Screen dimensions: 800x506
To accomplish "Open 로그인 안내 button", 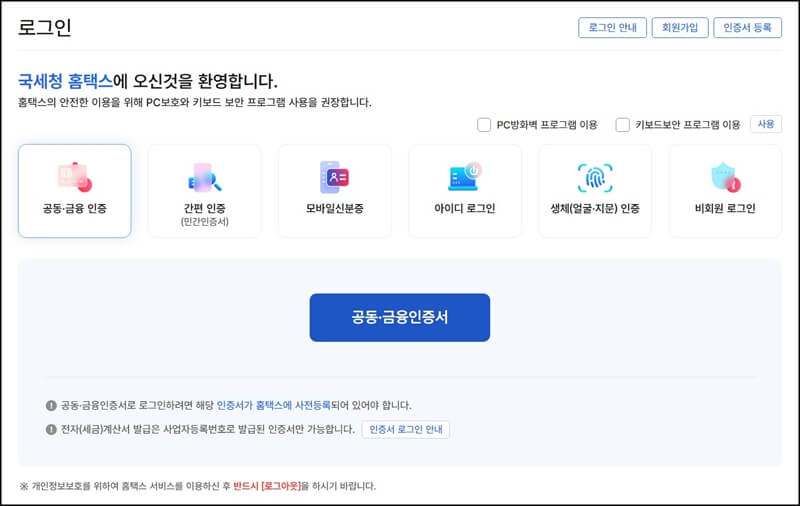I will click(612, 28).
